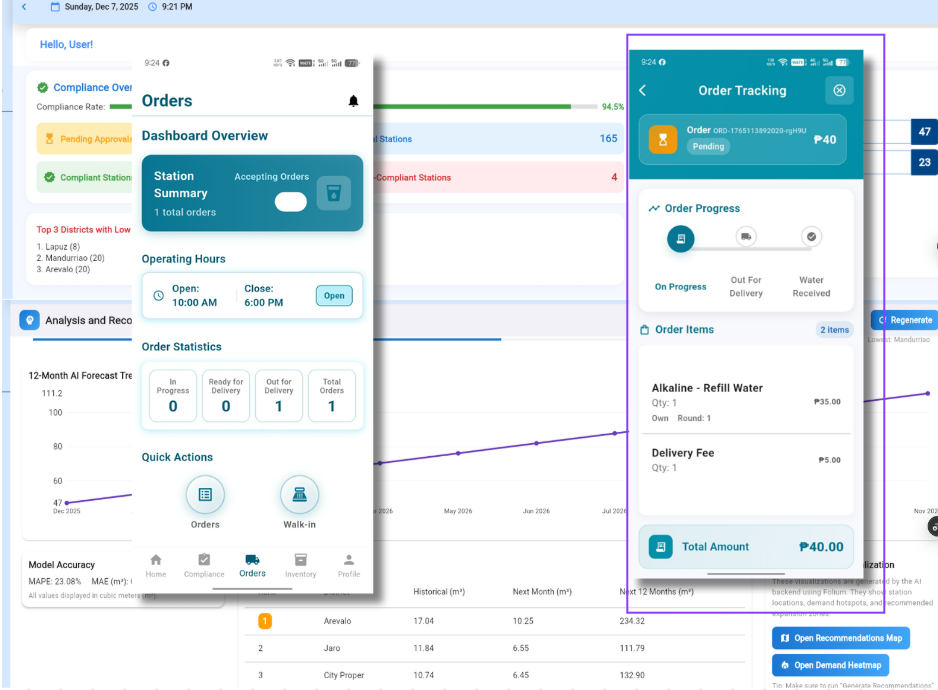Screen dimensions: 938x690
Task: Toggle the Open status in Operating Hours
Action: [x=334, y=295]
